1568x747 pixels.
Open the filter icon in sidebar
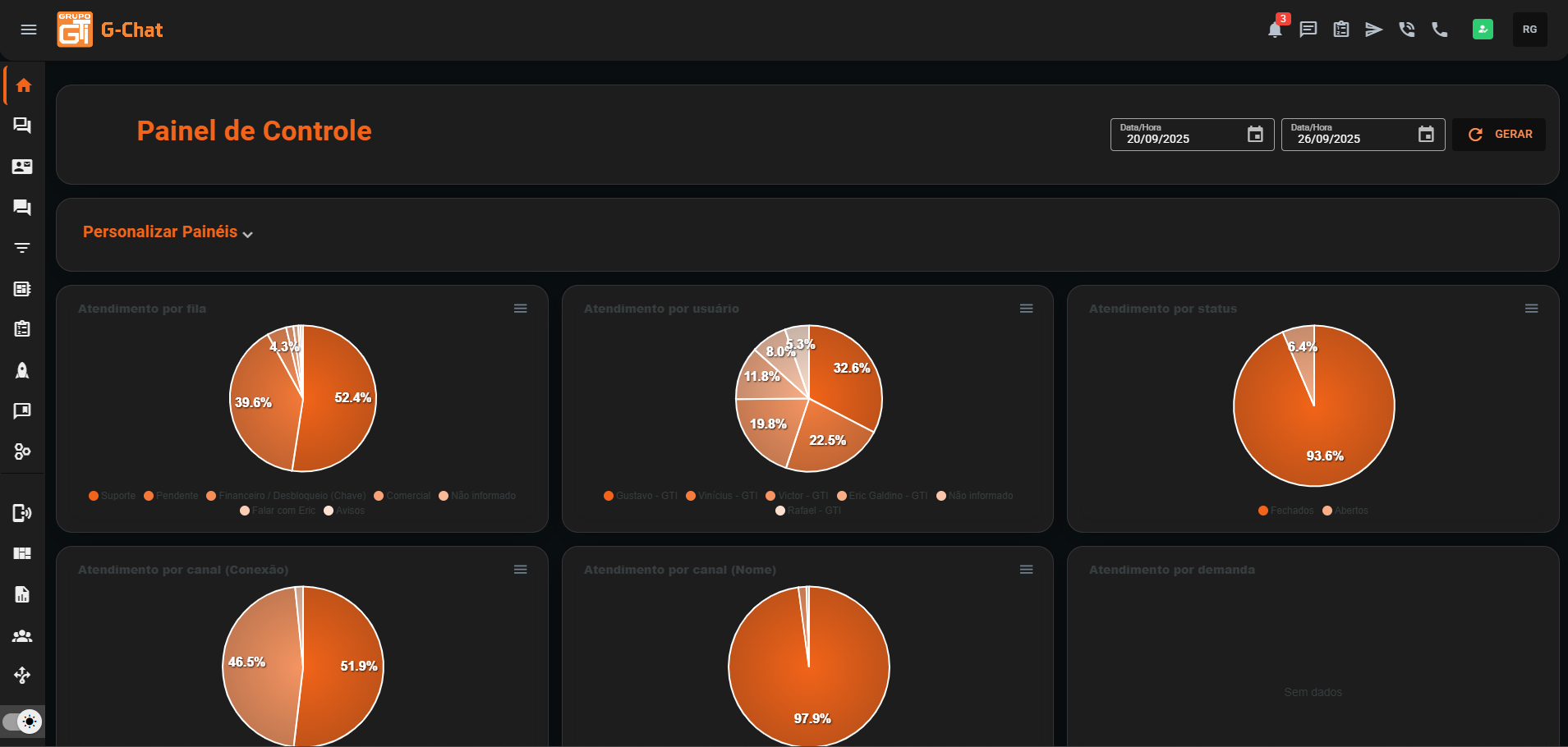(x=22, y=248)
